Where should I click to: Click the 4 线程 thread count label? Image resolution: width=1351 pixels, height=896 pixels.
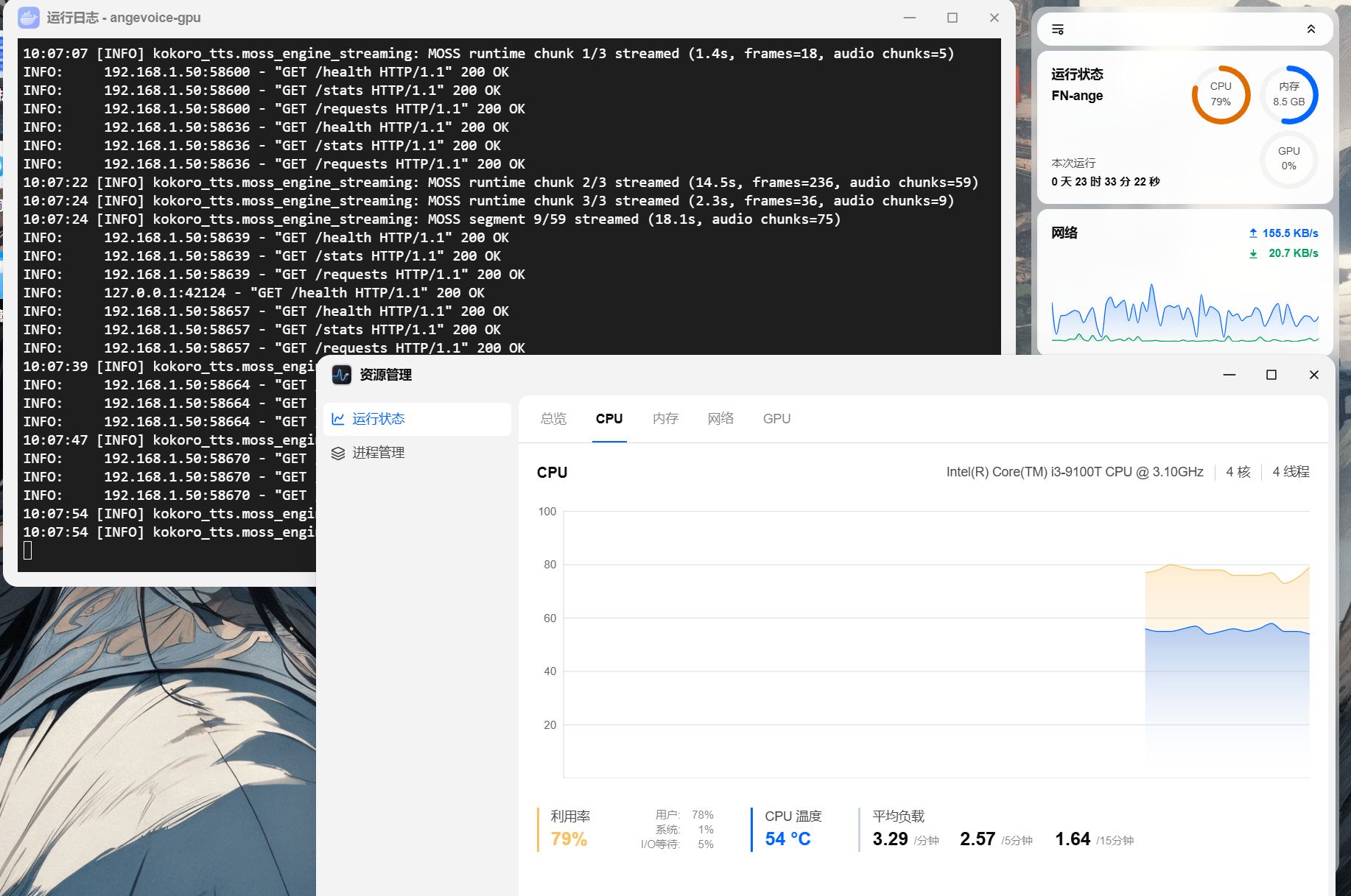(x=1291, y=472)
